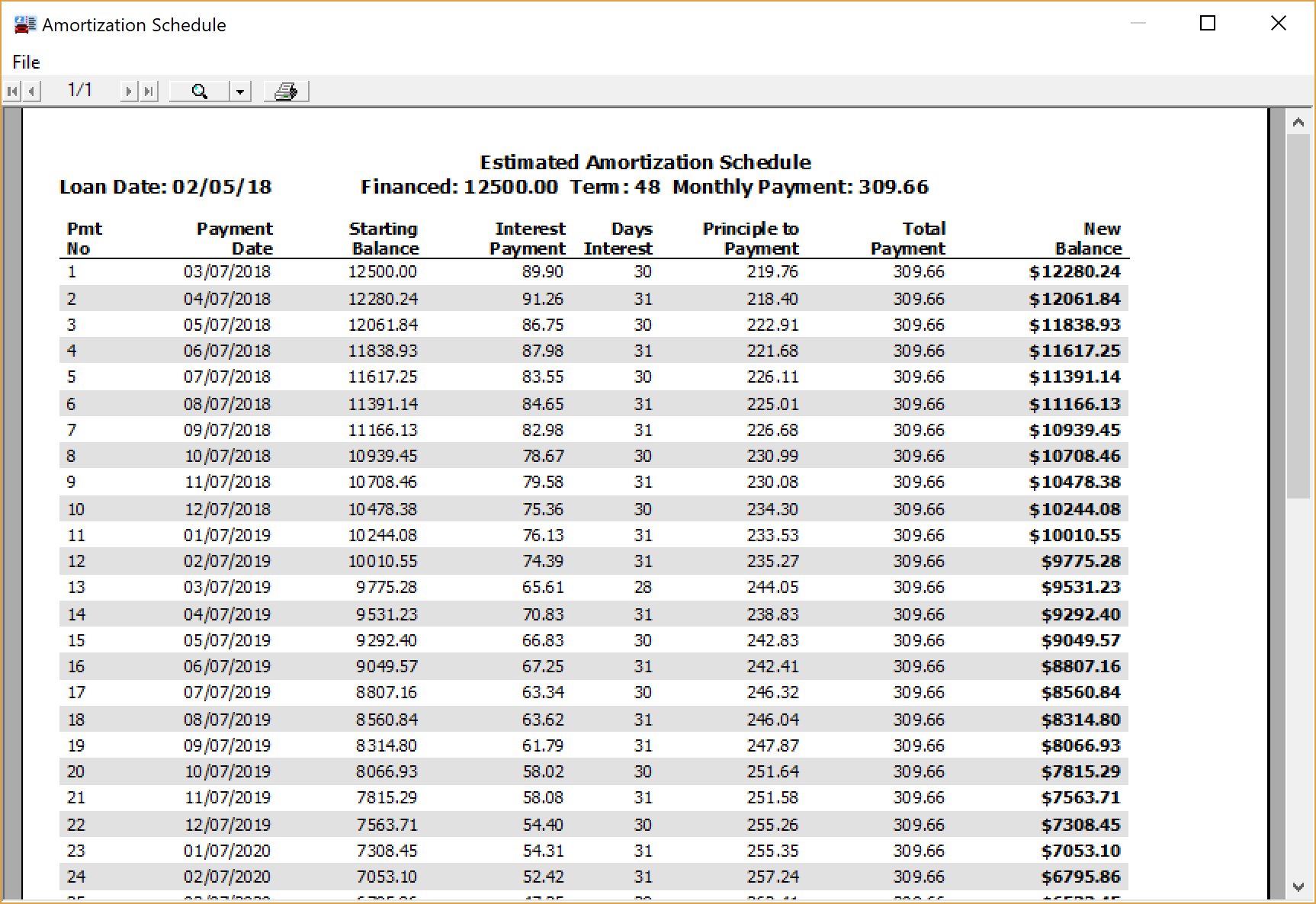This screenshot has width=1316, height=904.
Task: Click the vertical scrollbar thumb
Action: pos(1298,316)
